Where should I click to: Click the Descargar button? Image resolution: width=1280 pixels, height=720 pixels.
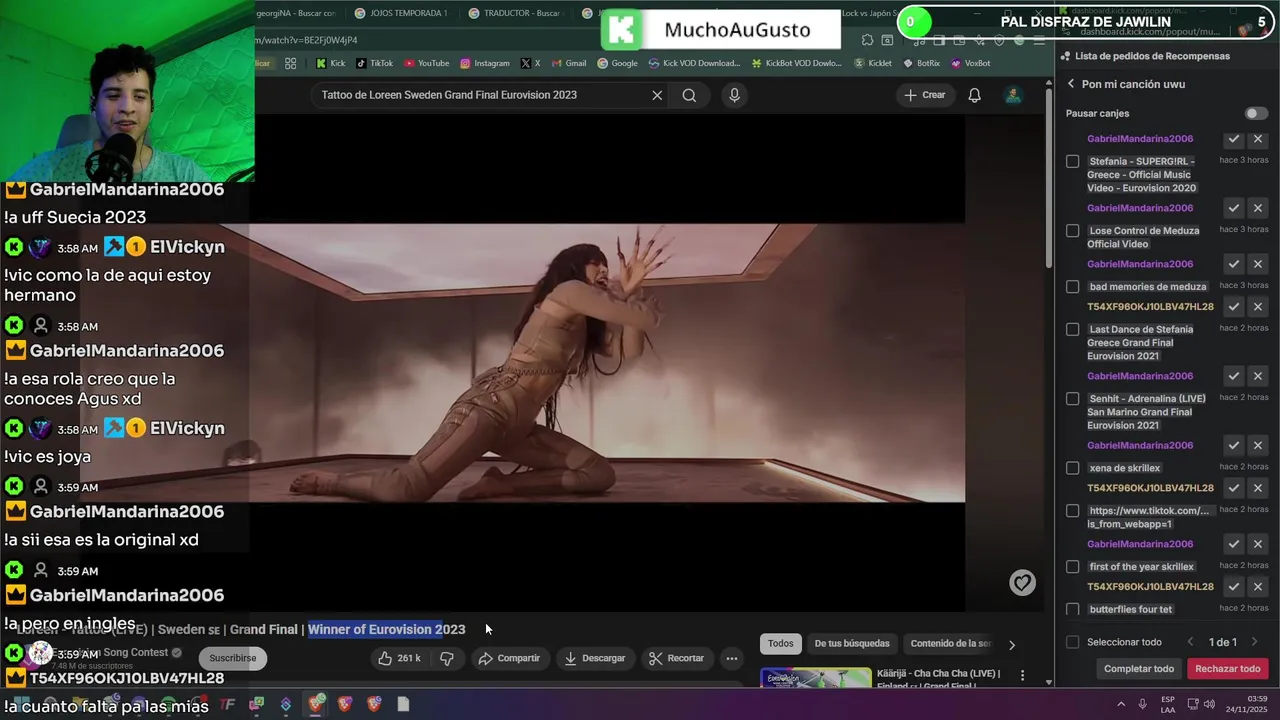tap(595, 658)
